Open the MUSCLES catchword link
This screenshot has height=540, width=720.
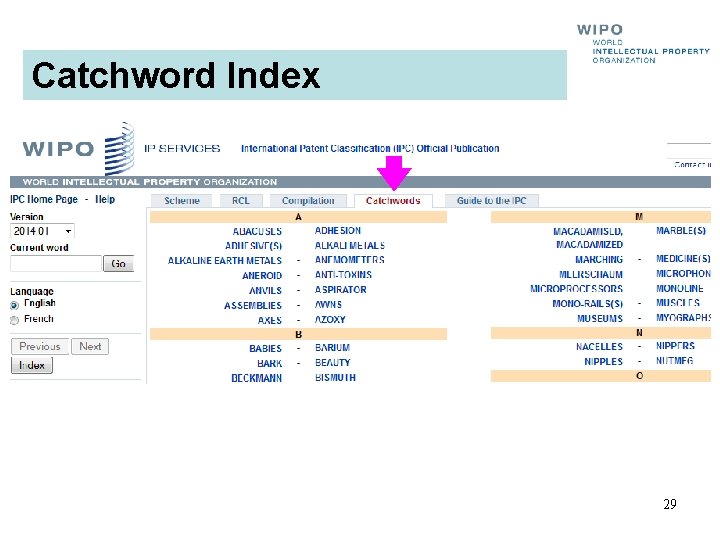678,303
